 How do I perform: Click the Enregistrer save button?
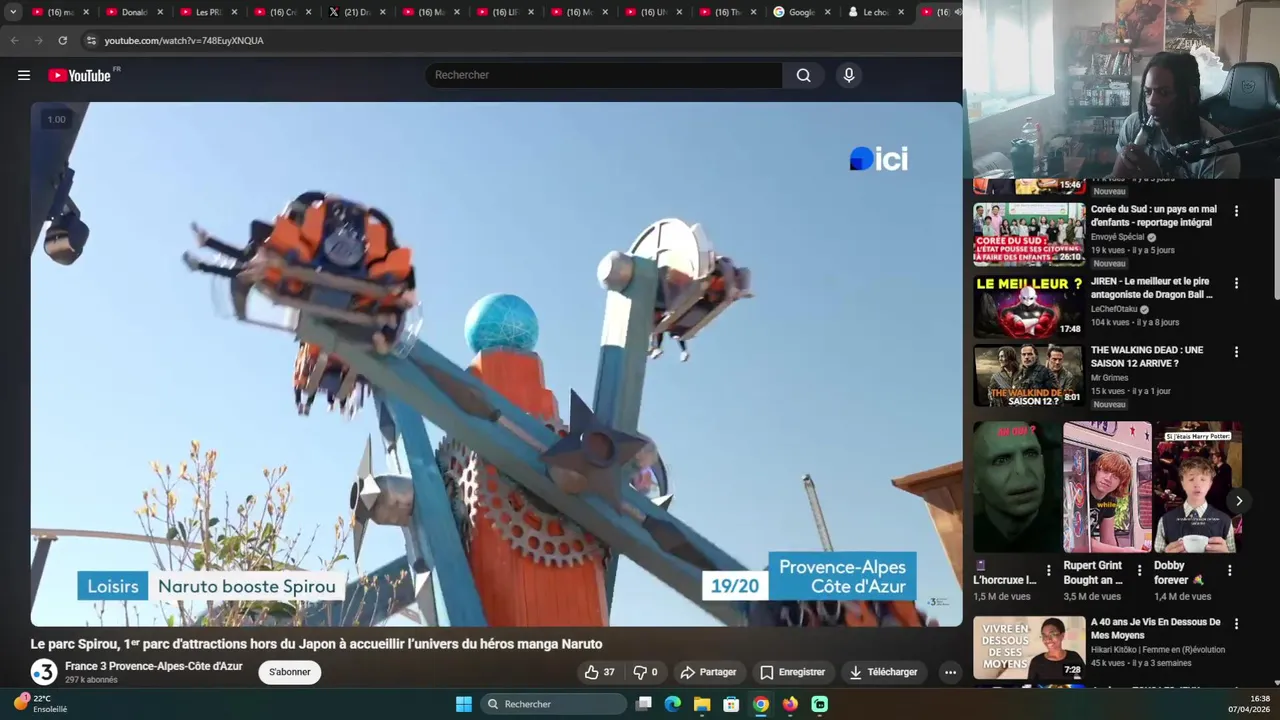pyautogui.click(x=792, y=672)
